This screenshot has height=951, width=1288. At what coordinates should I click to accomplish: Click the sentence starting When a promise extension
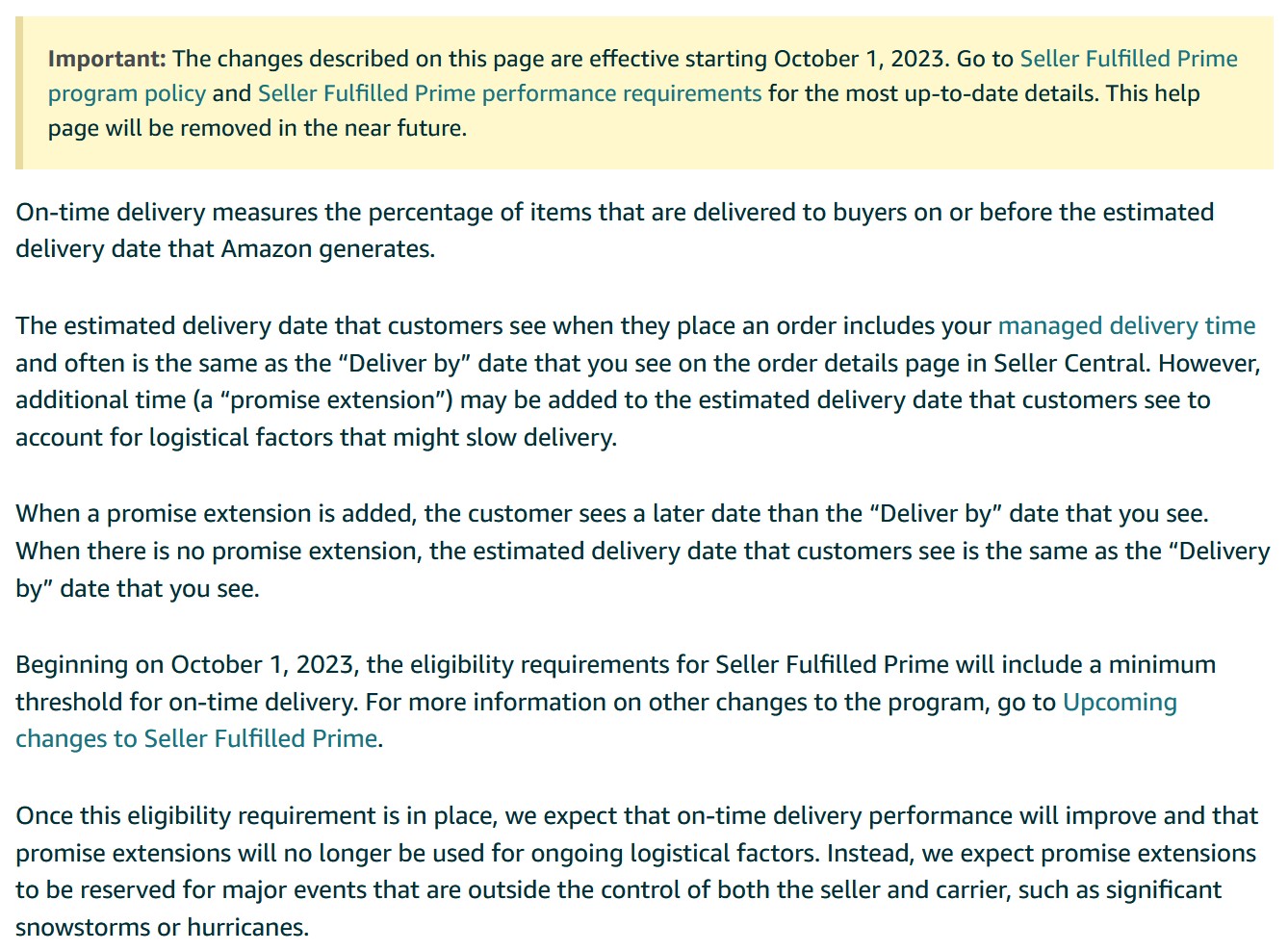(611, 513)
